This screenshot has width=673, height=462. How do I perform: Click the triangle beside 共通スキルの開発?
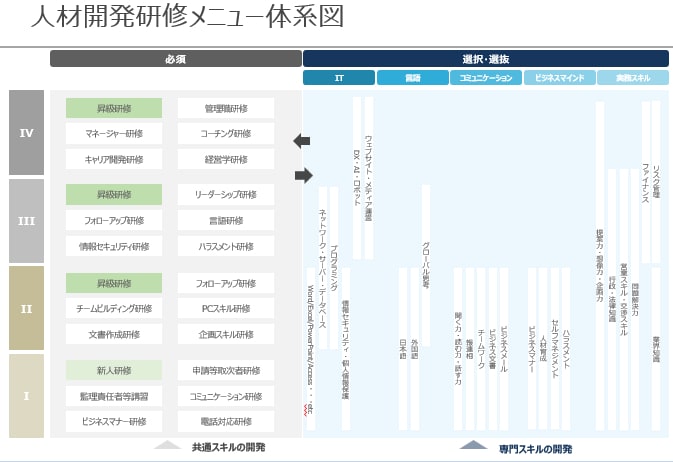pyautogui.click(x=167, y=445)
